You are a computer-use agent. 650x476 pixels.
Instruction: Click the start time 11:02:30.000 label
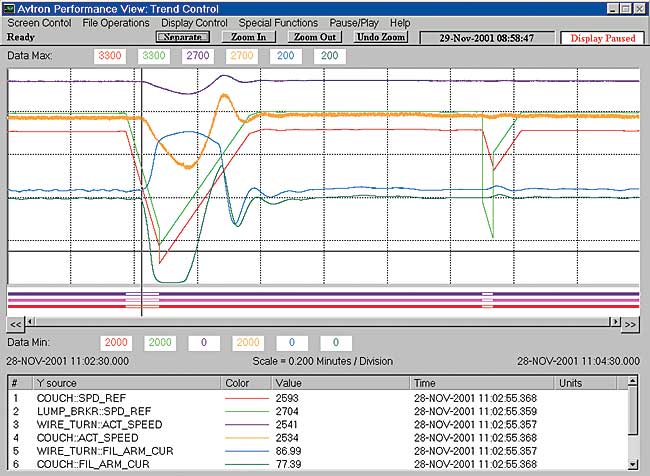[x=68, y=362]
